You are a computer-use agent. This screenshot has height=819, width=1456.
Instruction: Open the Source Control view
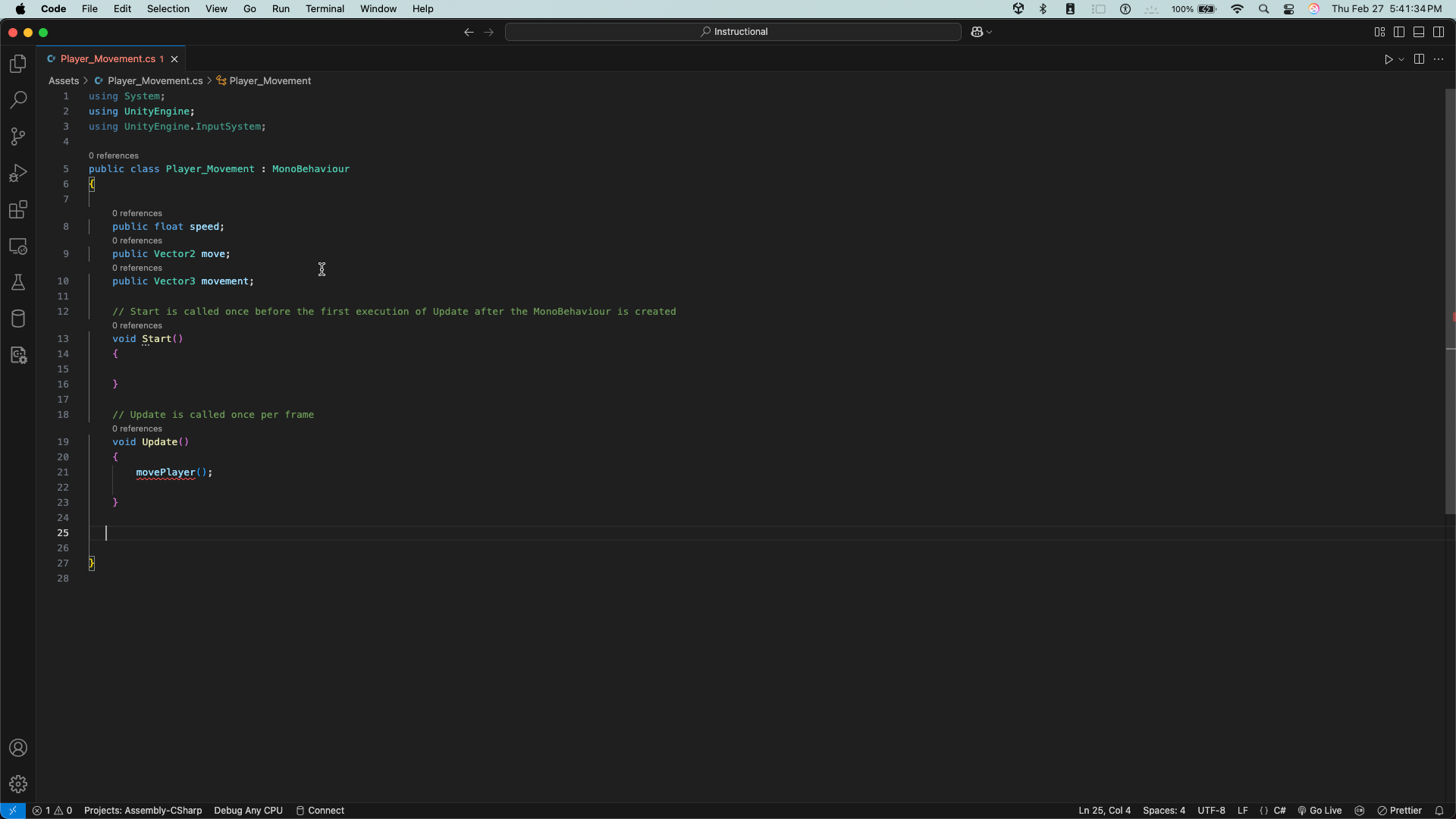pos(18,136)
